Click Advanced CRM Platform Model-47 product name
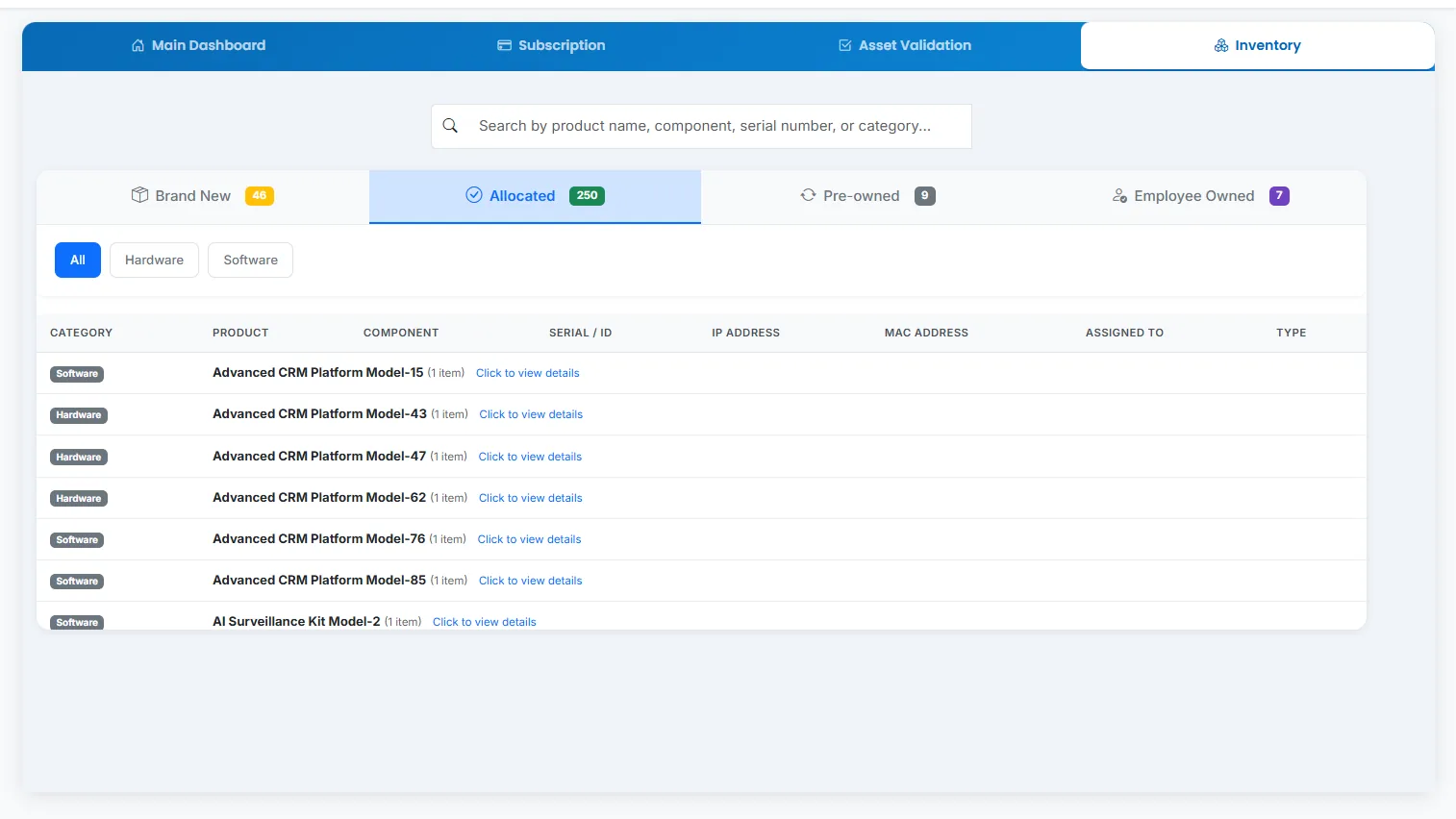Image resolution: width=1456 pixels, height=819 pixels. pos(319,456)
